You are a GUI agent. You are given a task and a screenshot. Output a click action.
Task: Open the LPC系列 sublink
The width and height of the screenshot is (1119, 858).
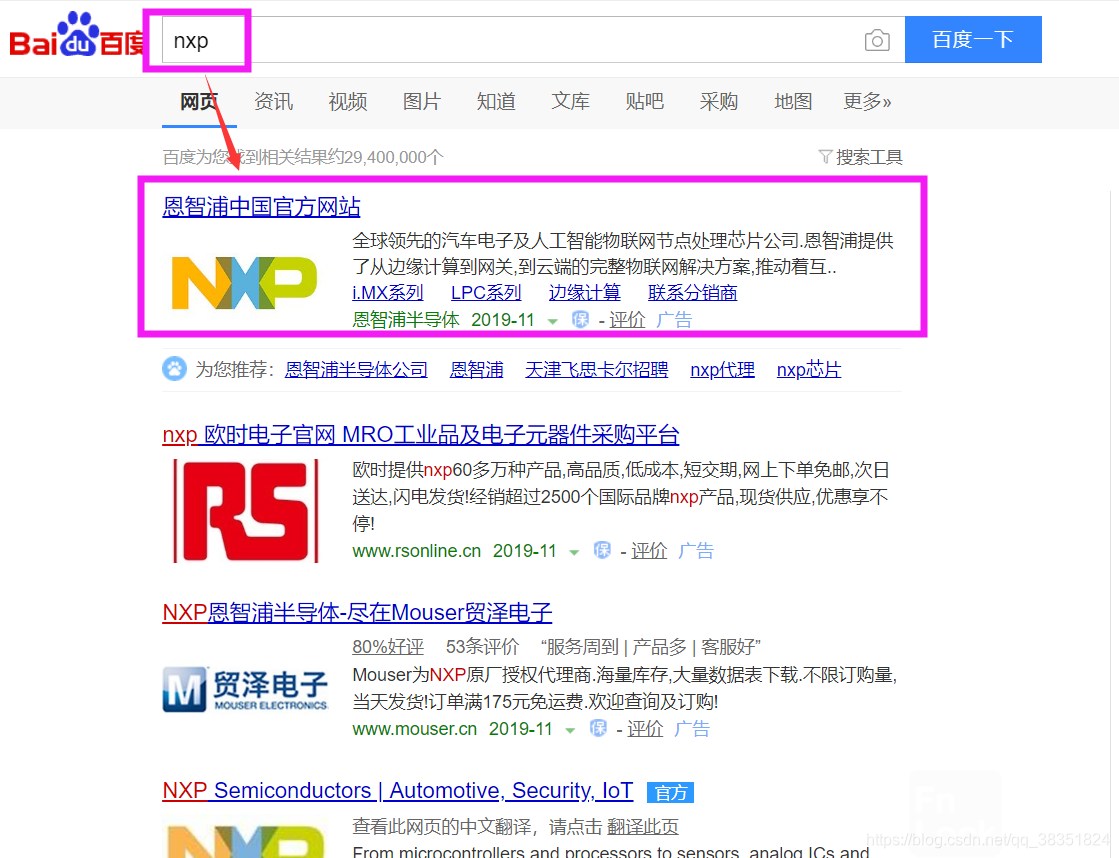486,293
